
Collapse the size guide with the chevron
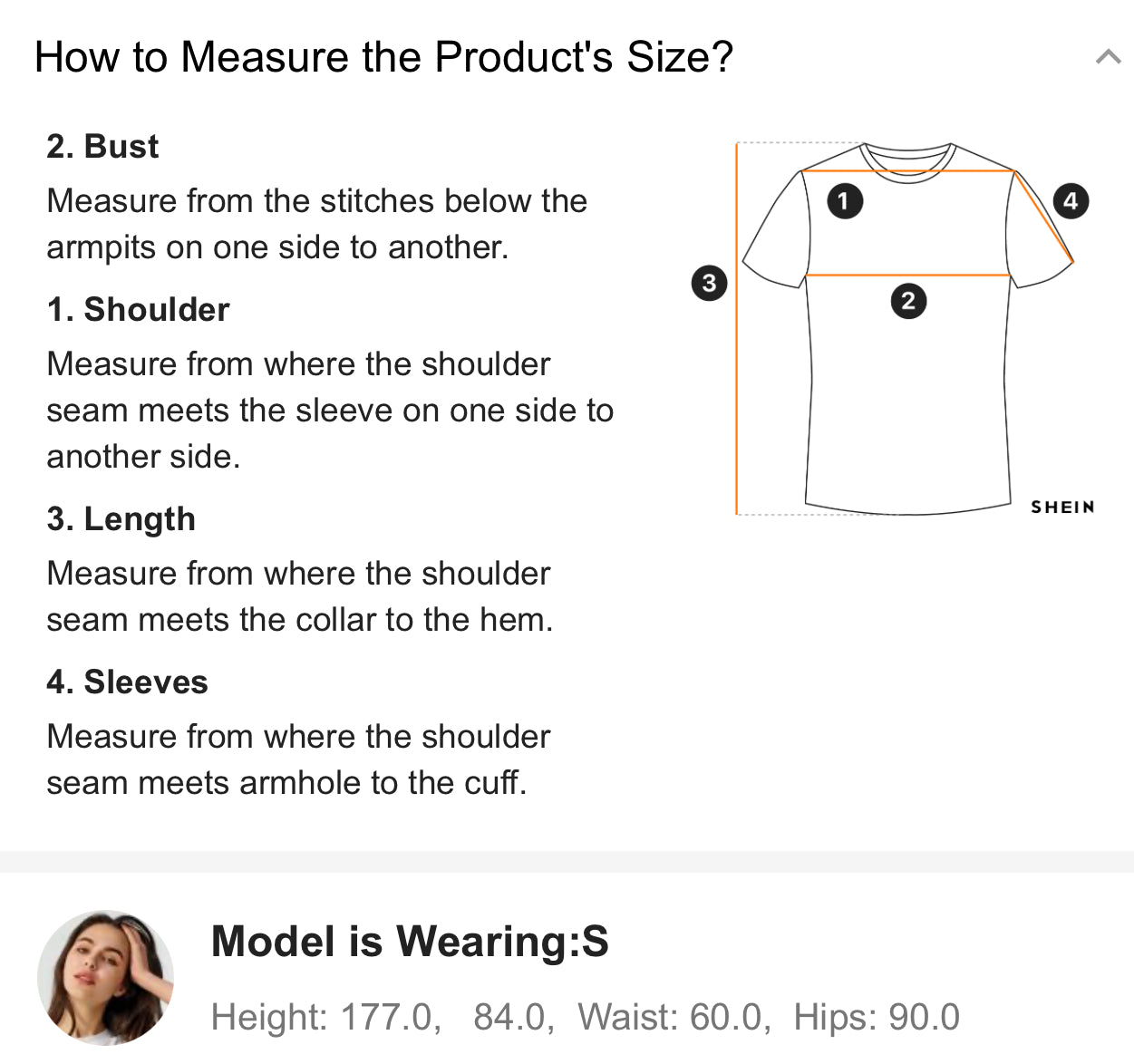click(1107, 57)
